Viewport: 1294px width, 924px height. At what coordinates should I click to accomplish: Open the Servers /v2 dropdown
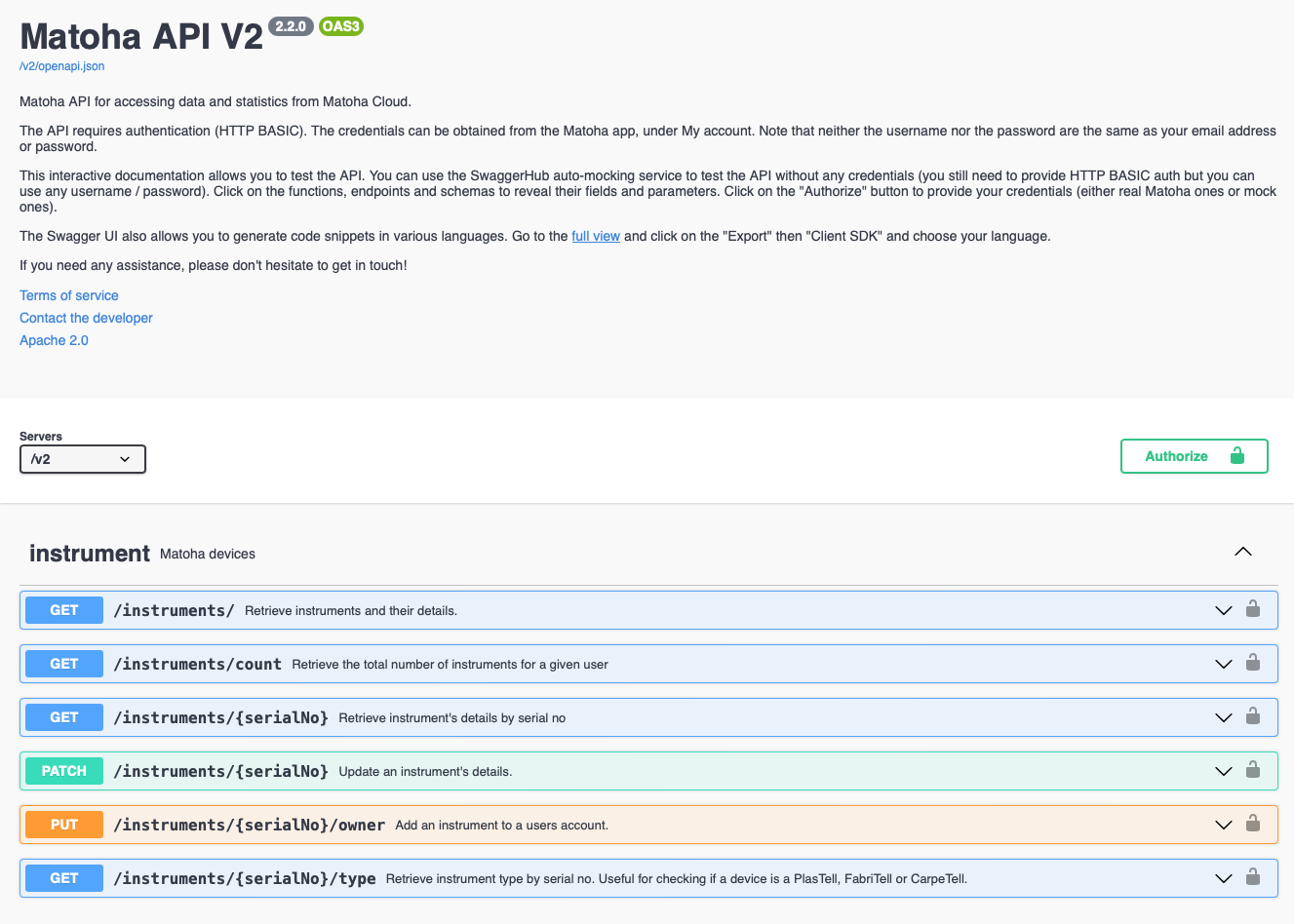click(83, 459)
